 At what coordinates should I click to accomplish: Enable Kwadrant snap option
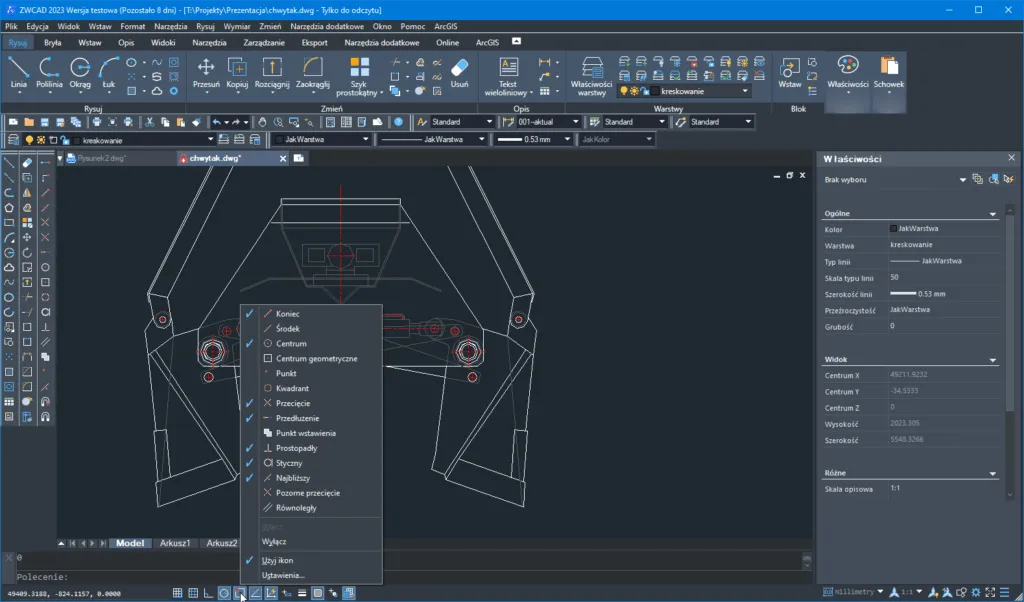click(x=312, y=388)
